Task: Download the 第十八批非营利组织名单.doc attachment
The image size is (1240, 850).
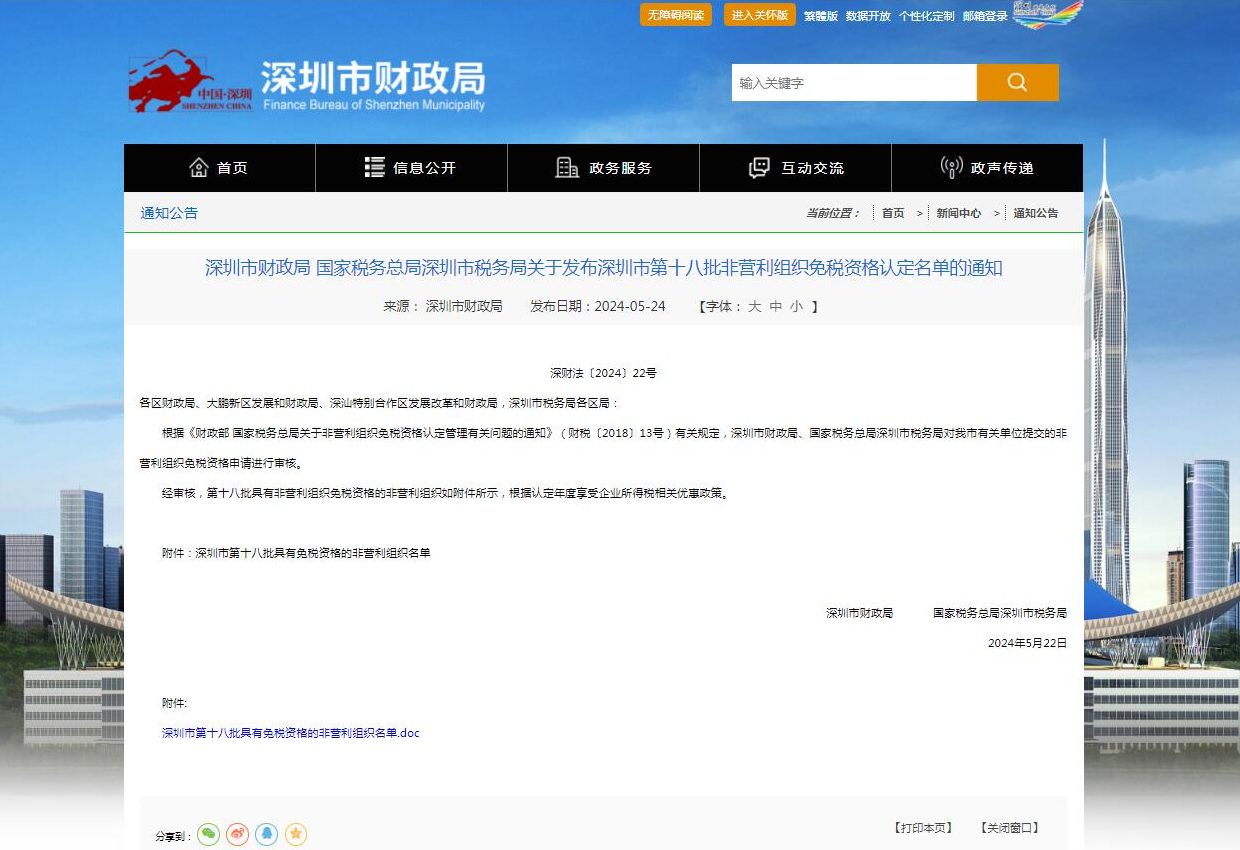Action: [x=291, y=733]
